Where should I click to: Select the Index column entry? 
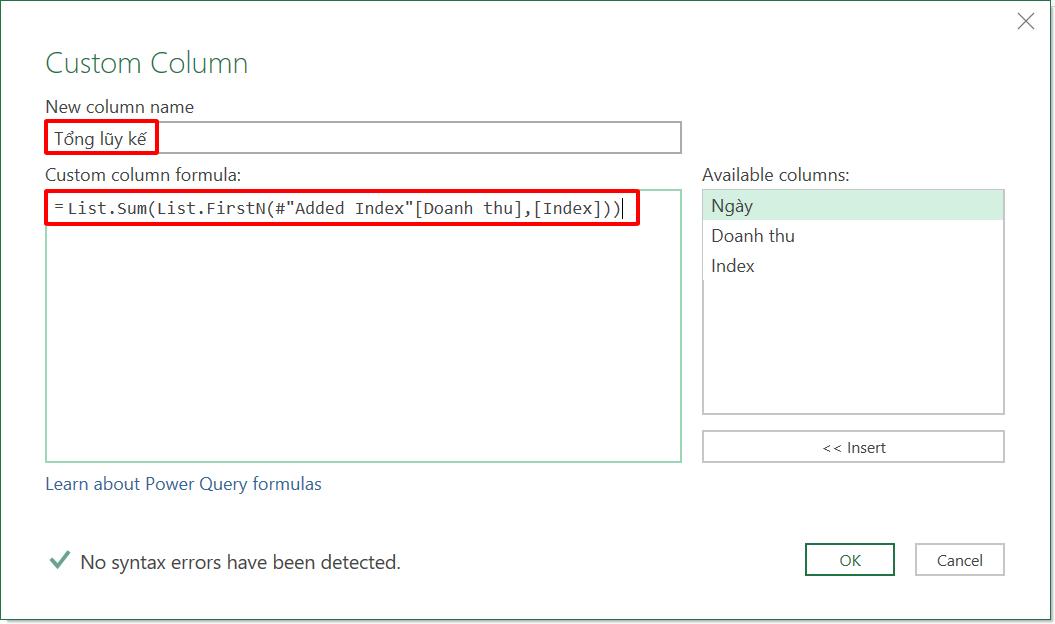(x=732, y=266)
